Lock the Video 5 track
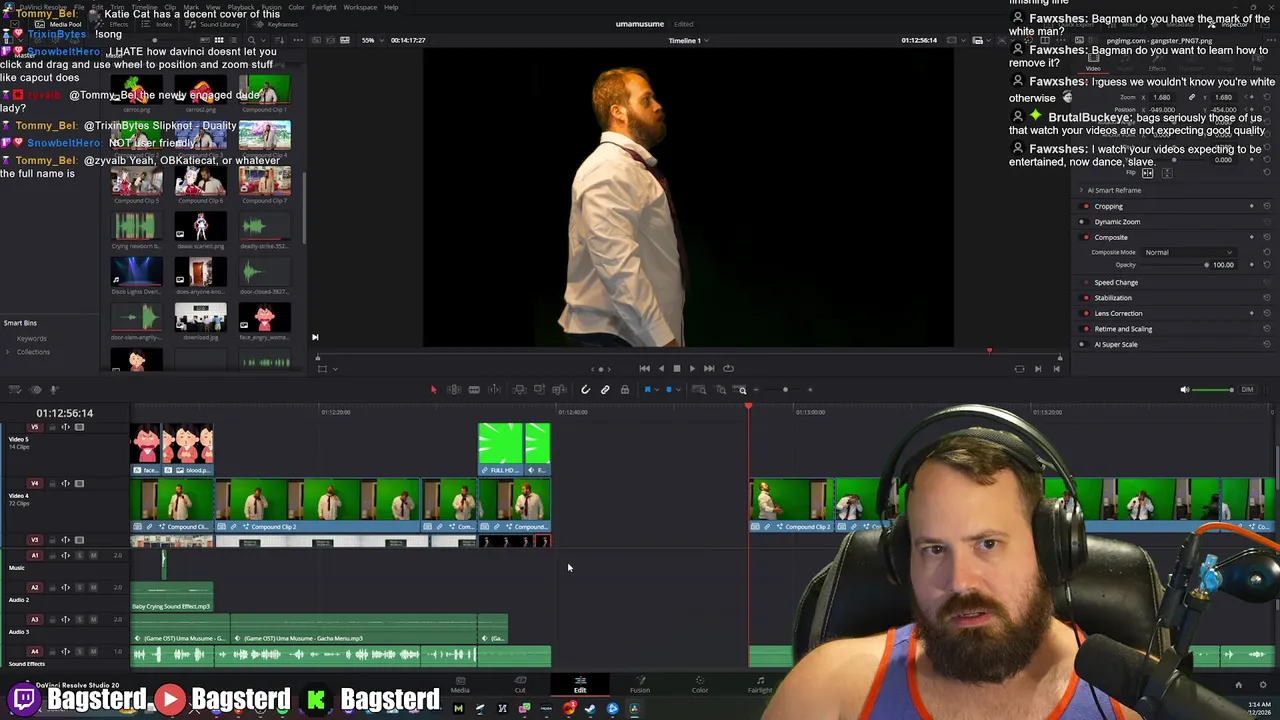The image size is (1280, 720). (51, 428)
